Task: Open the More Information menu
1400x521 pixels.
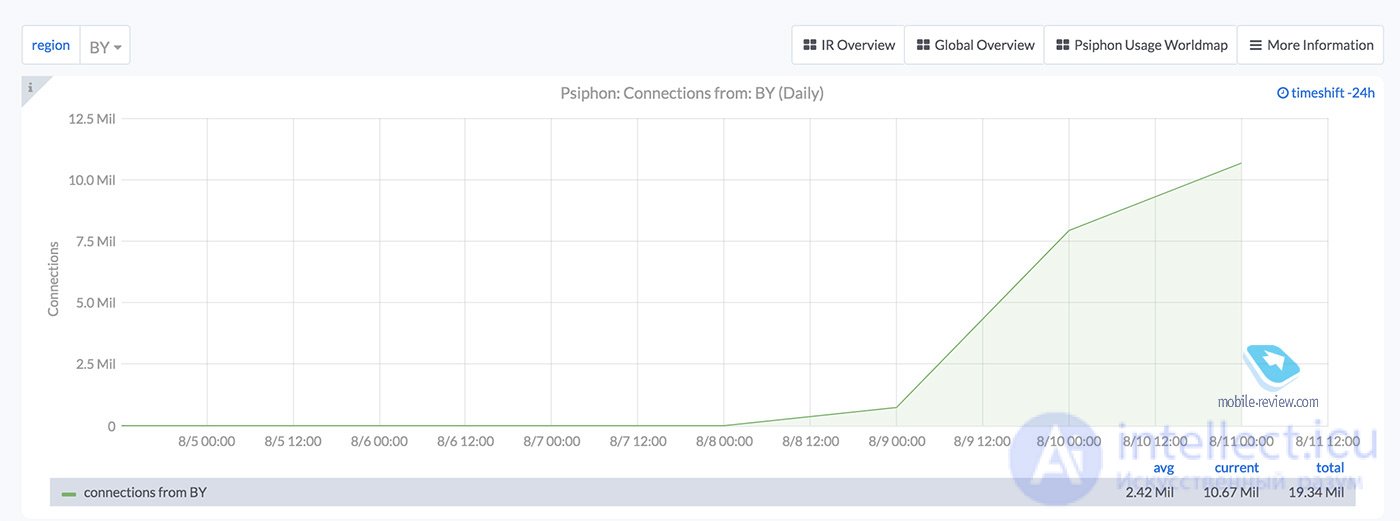Action: [x=1311, y=45]
